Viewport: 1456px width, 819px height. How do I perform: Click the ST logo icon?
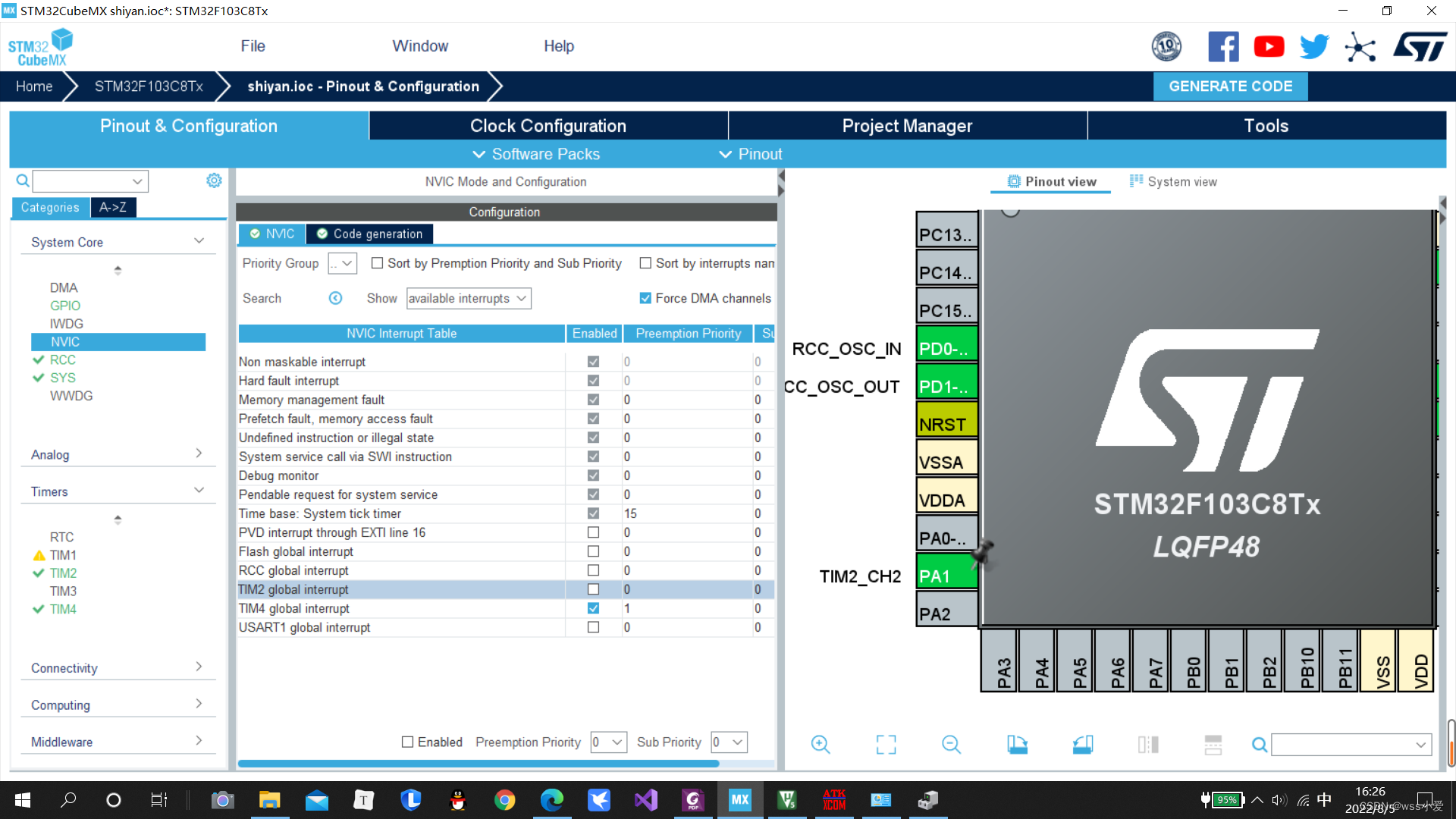click(x=1420, y=47)
